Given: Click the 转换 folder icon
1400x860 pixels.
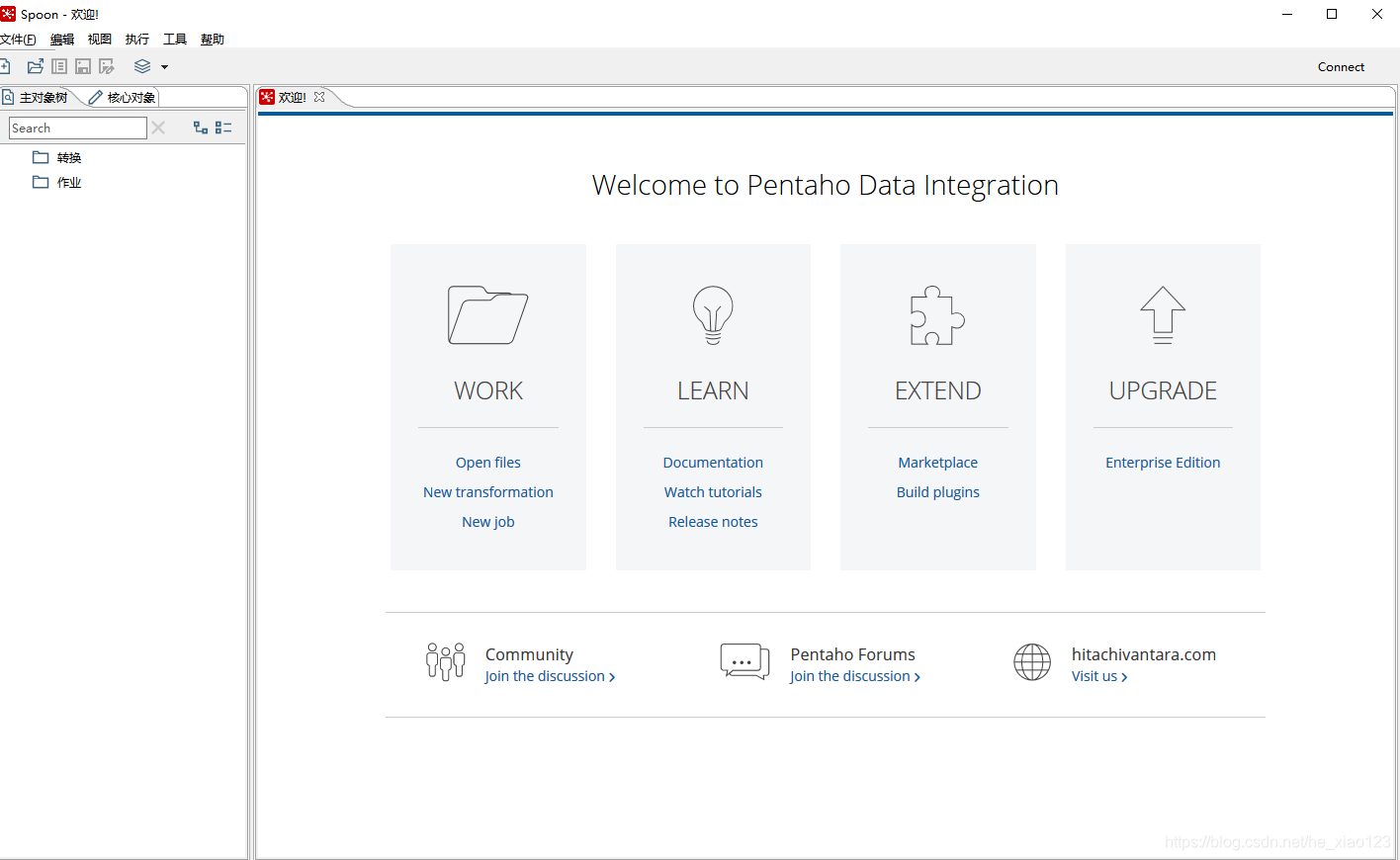Looking at the screenshot, I should click(x=41, y=157).
